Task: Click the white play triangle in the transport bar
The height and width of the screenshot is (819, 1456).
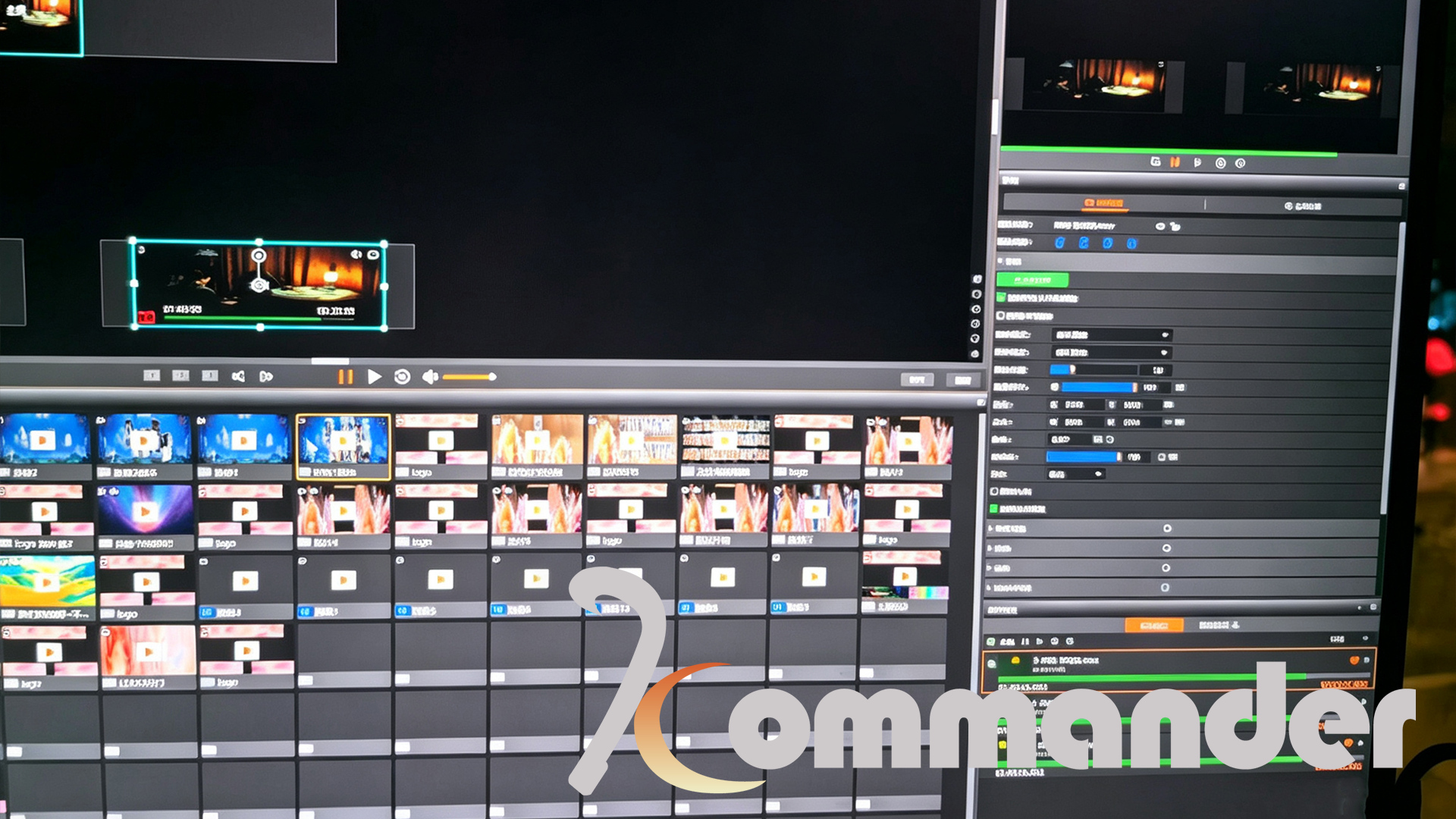Action: 374,377
